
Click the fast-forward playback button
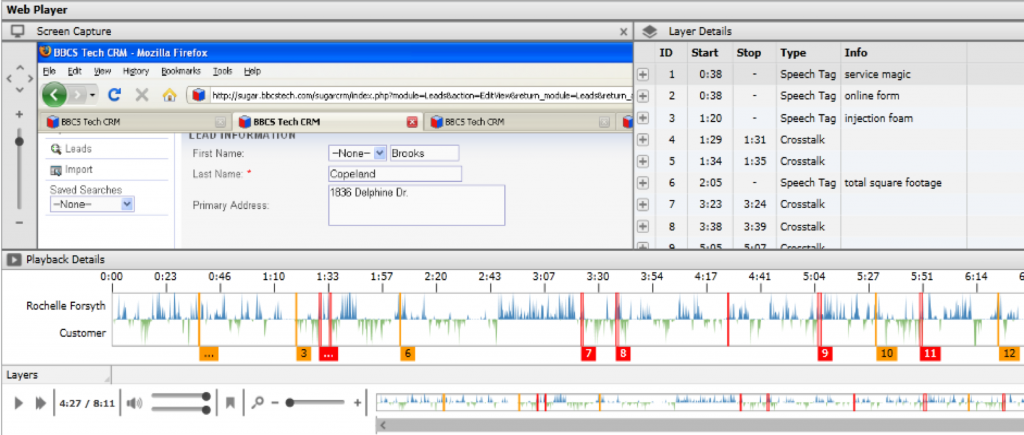40,403
